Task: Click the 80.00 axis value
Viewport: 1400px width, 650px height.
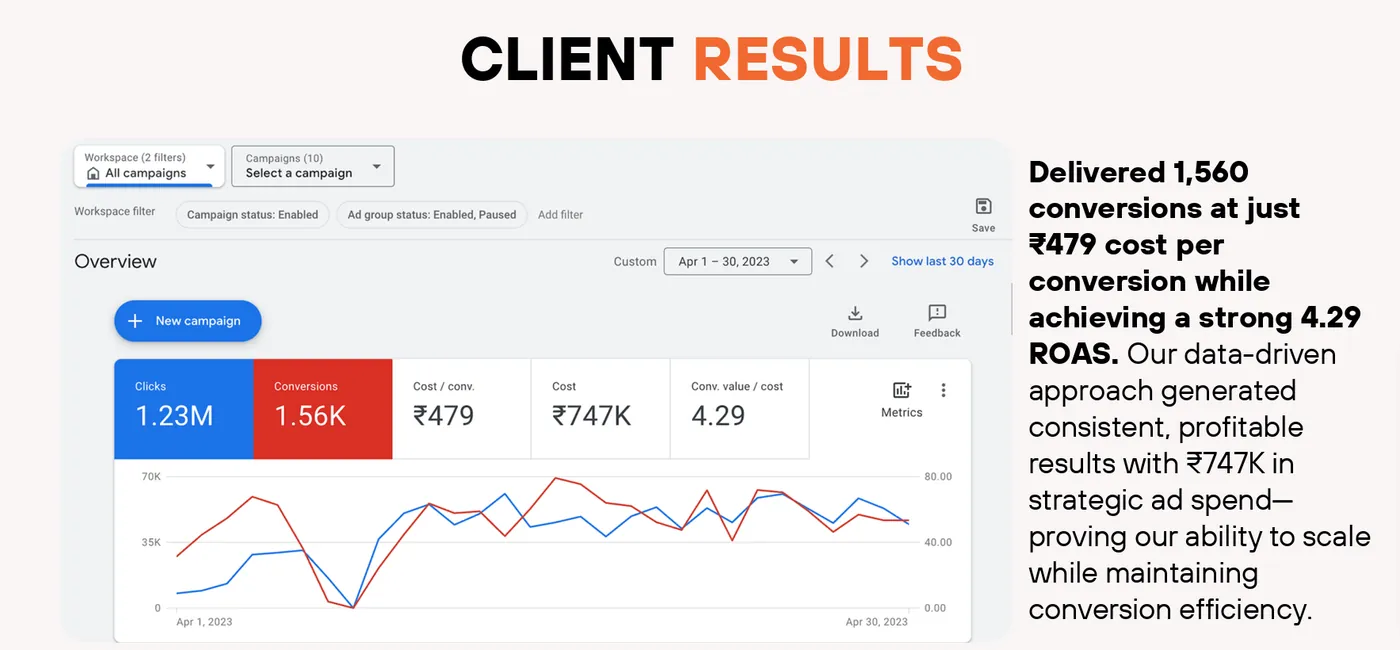Action: pyautogui.click(x=938, y=476)
